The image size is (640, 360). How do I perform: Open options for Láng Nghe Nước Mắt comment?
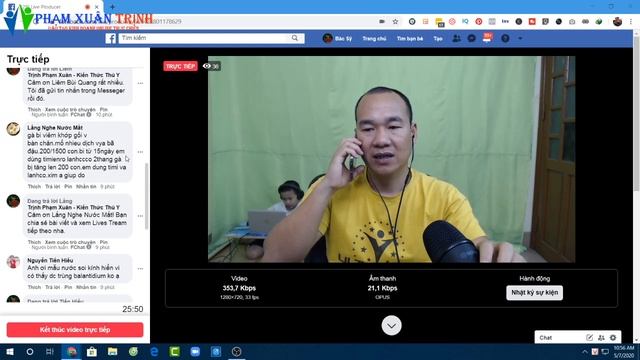coord(140,152)
